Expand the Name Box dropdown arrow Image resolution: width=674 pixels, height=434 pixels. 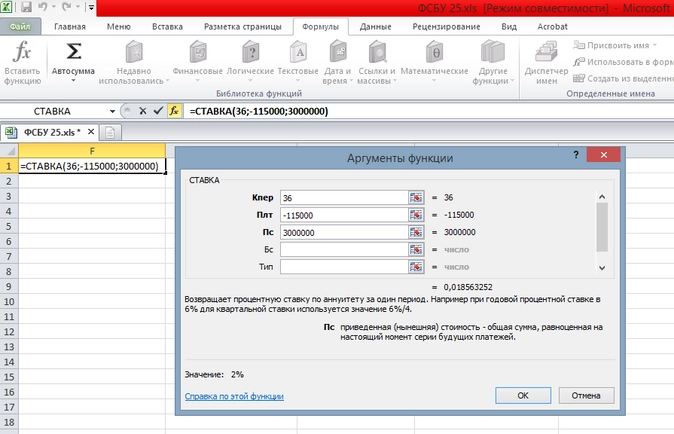click(112, 111)
